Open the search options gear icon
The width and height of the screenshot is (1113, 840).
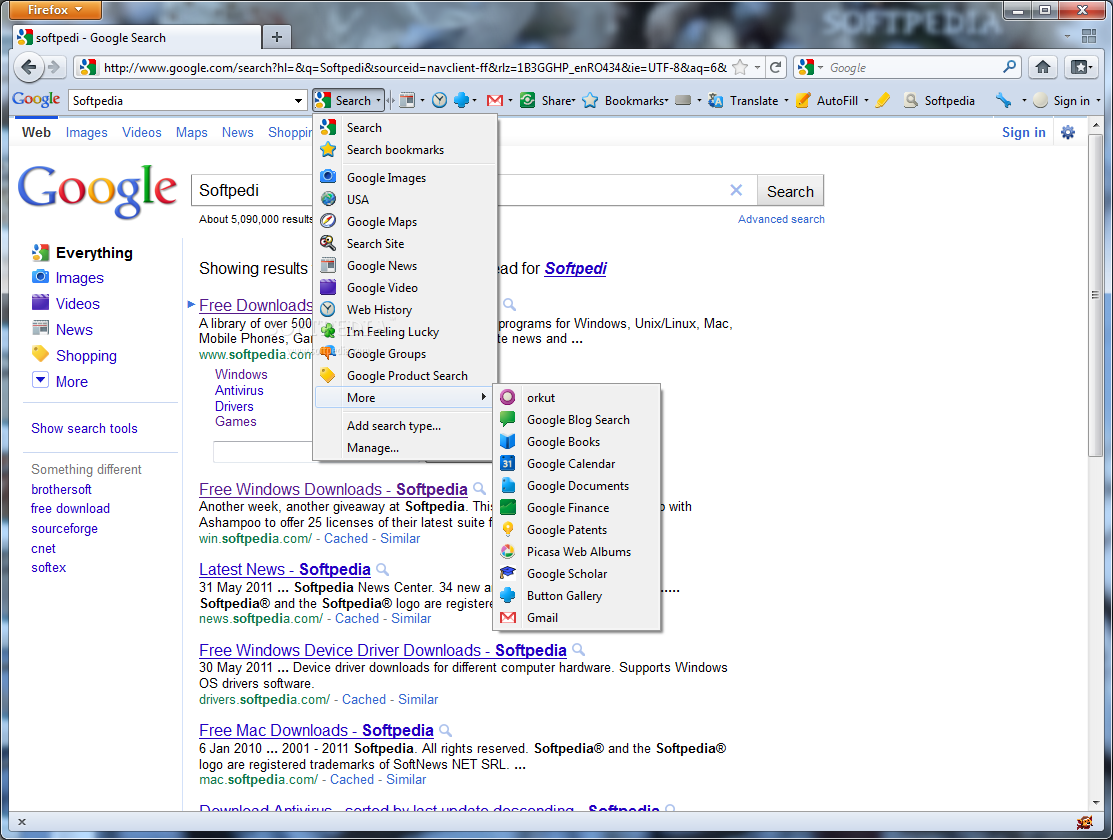point(1068,132)
